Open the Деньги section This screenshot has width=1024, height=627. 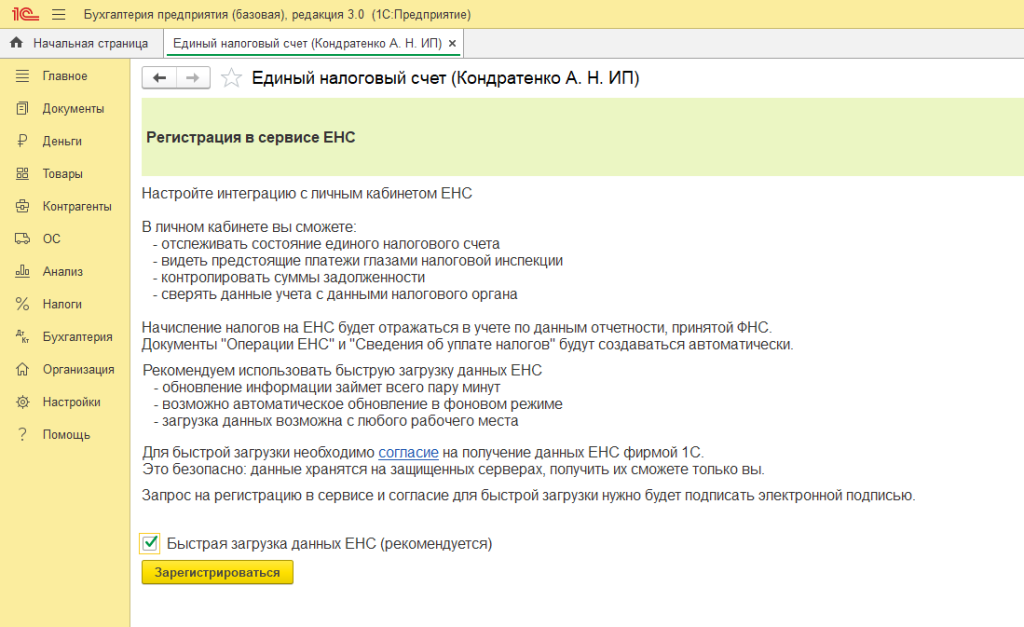[x=62, y=141]
